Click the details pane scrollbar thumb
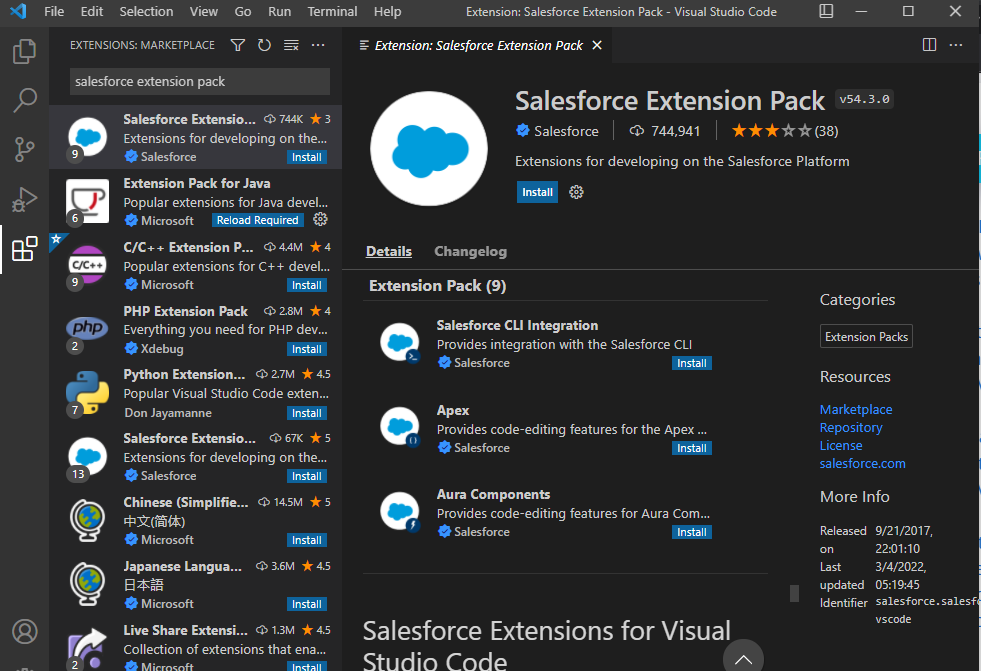981x671 pixels. [795, 593]
